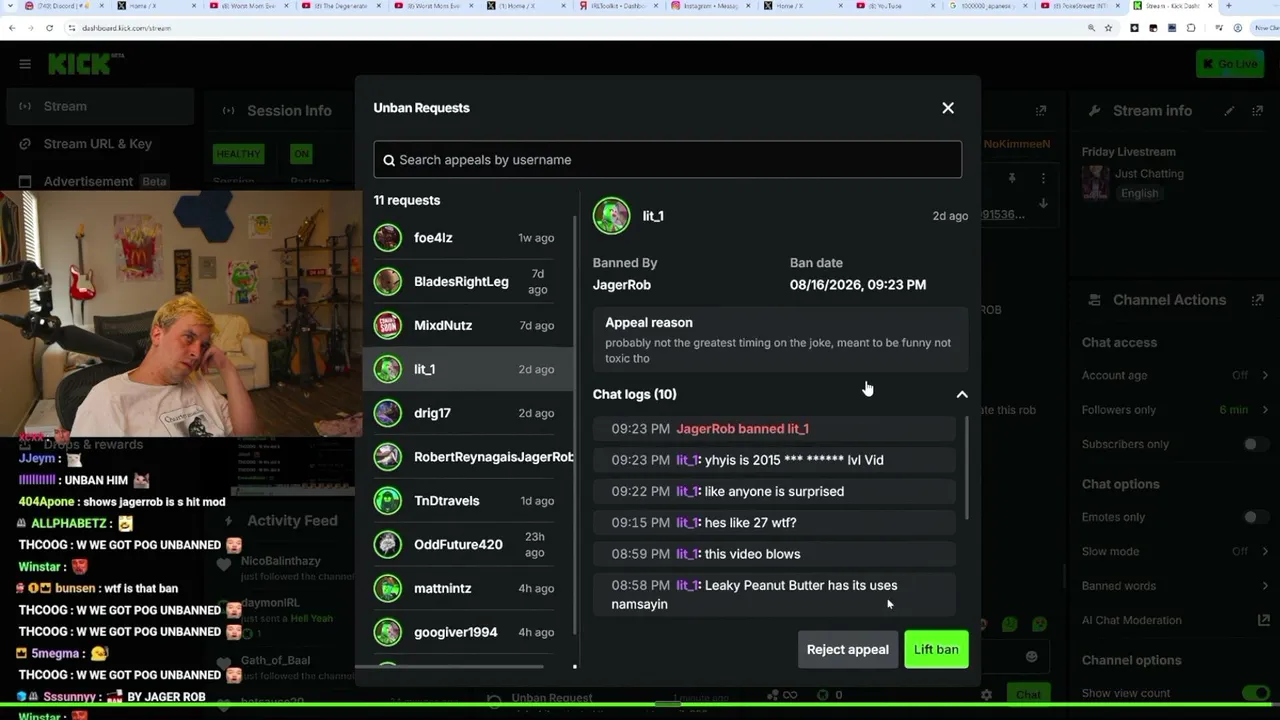The width and height of the screenshot is (1280, 720).
Task: Bookmark this page with star icon
Action: coord(1108,28)
